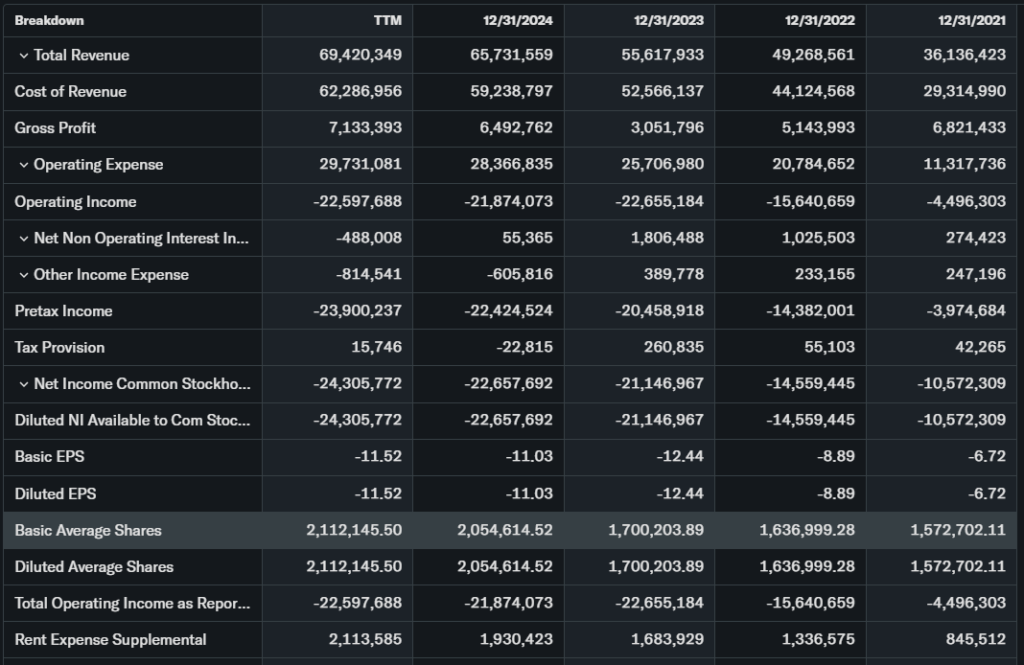
Task: Click the 12/31/2021 column header
Action: pyautogui.click(x=970, y=20)
